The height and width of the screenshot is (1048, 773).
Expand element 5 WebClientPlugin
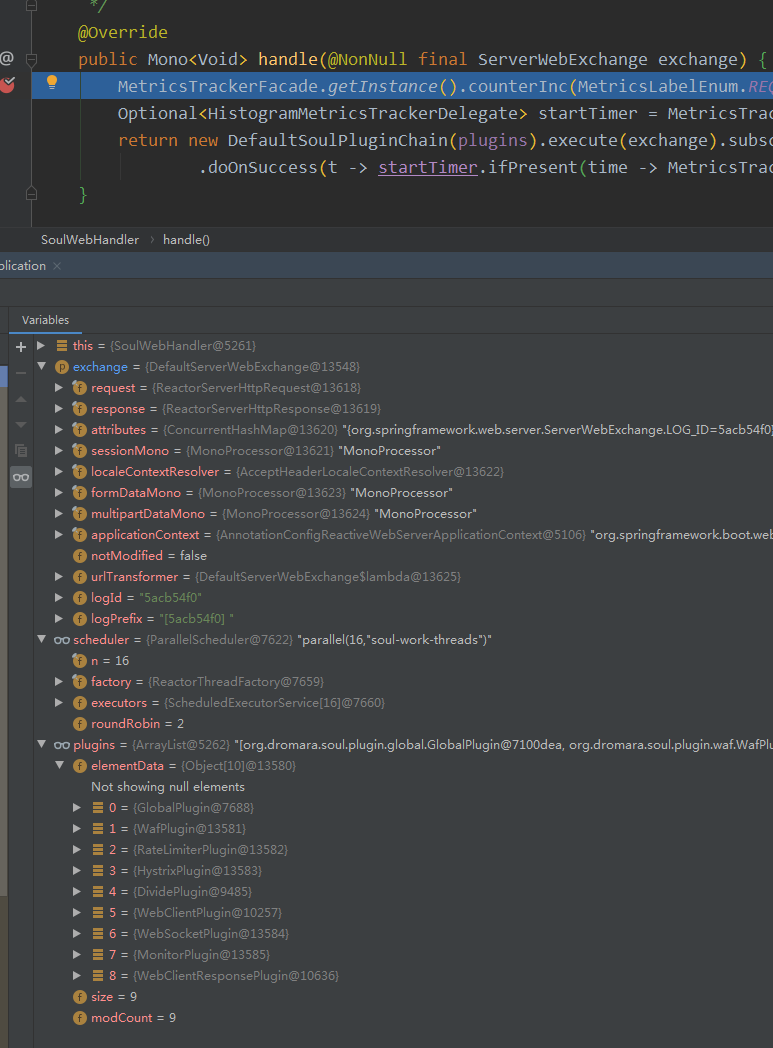pos(77,912)
